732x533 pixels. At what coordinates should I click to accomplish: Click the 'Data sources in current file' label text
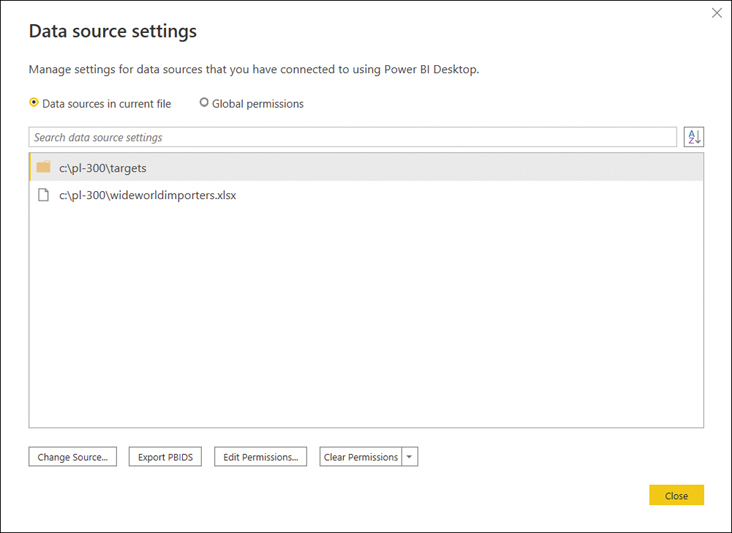(106, 104)
